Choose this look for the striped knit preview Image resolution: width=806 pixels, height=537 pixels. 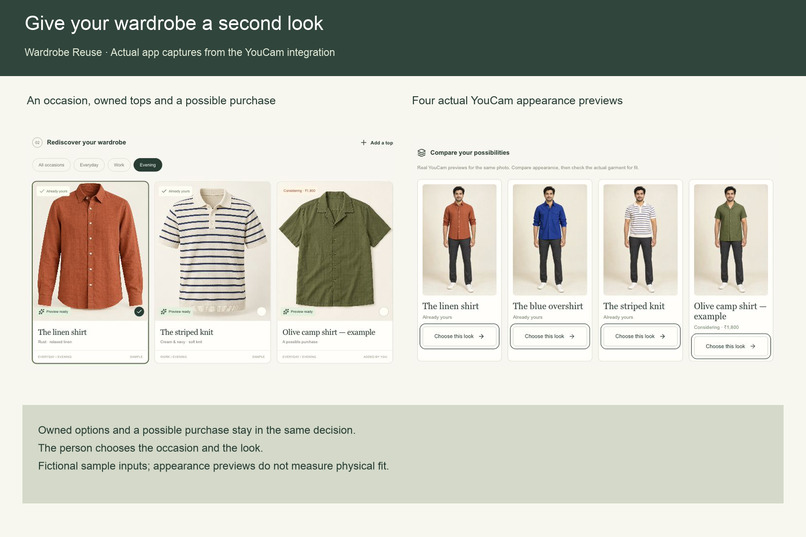tap(640, 336)
